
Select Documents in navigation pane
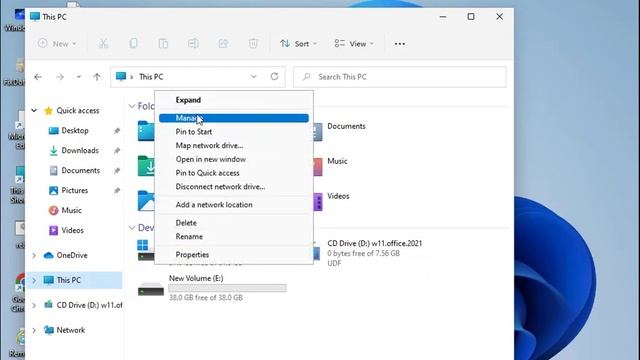point(80,171)
